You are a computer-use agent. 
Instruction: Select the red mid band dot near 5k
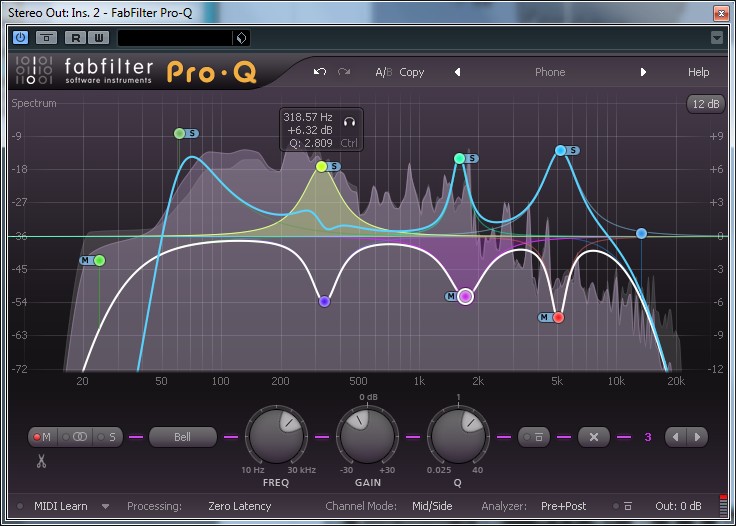click(x=558, y=317)
